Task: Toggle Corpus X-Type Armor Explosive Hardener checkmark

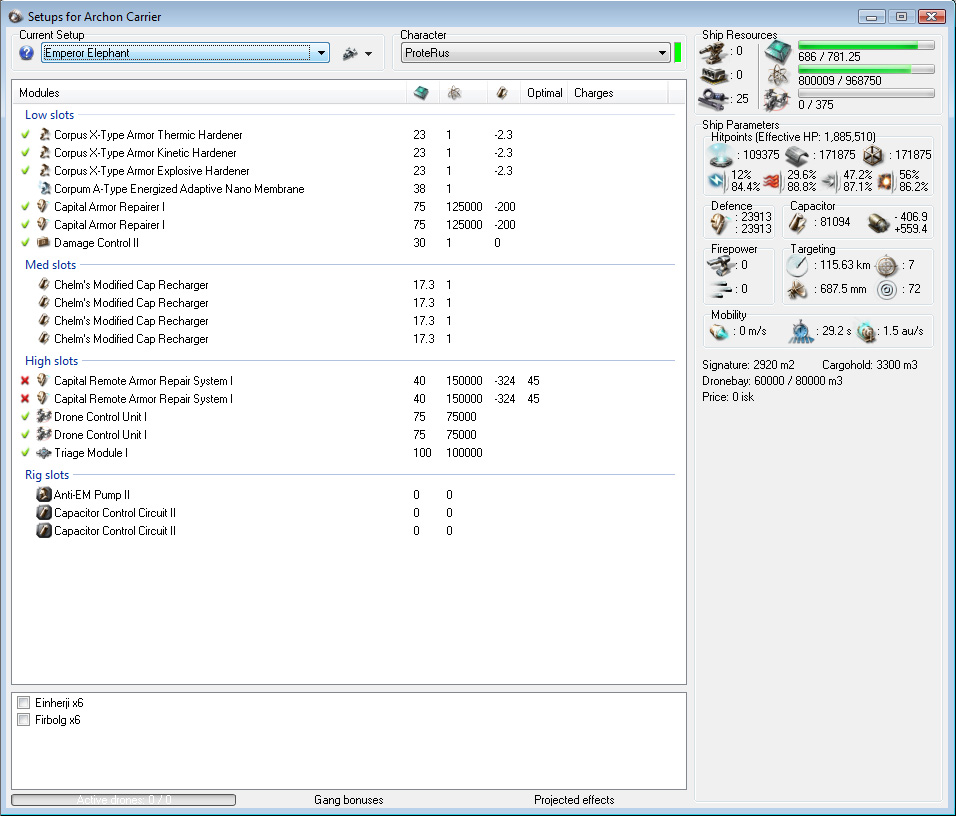Action: 26,171
